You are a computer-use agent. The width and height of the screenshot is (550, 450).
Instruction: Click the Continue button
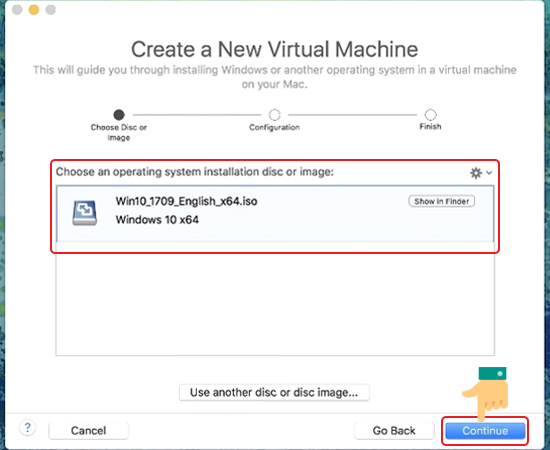(485, 431)
